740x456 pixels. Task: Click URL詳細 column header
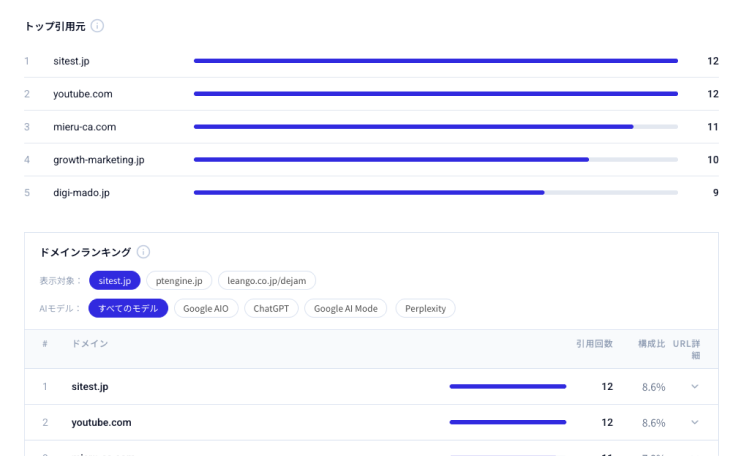[x=687, y=349]
